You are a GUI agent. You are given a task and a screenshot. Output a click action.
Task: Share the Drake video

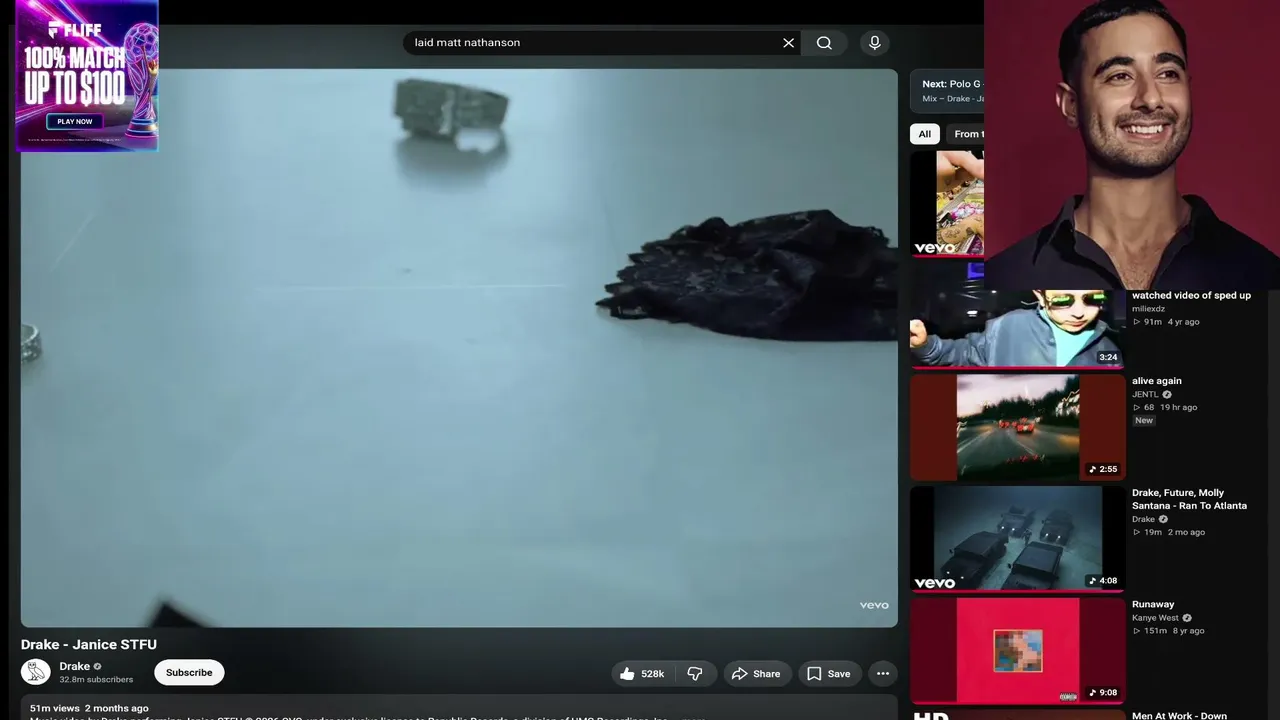757,674
